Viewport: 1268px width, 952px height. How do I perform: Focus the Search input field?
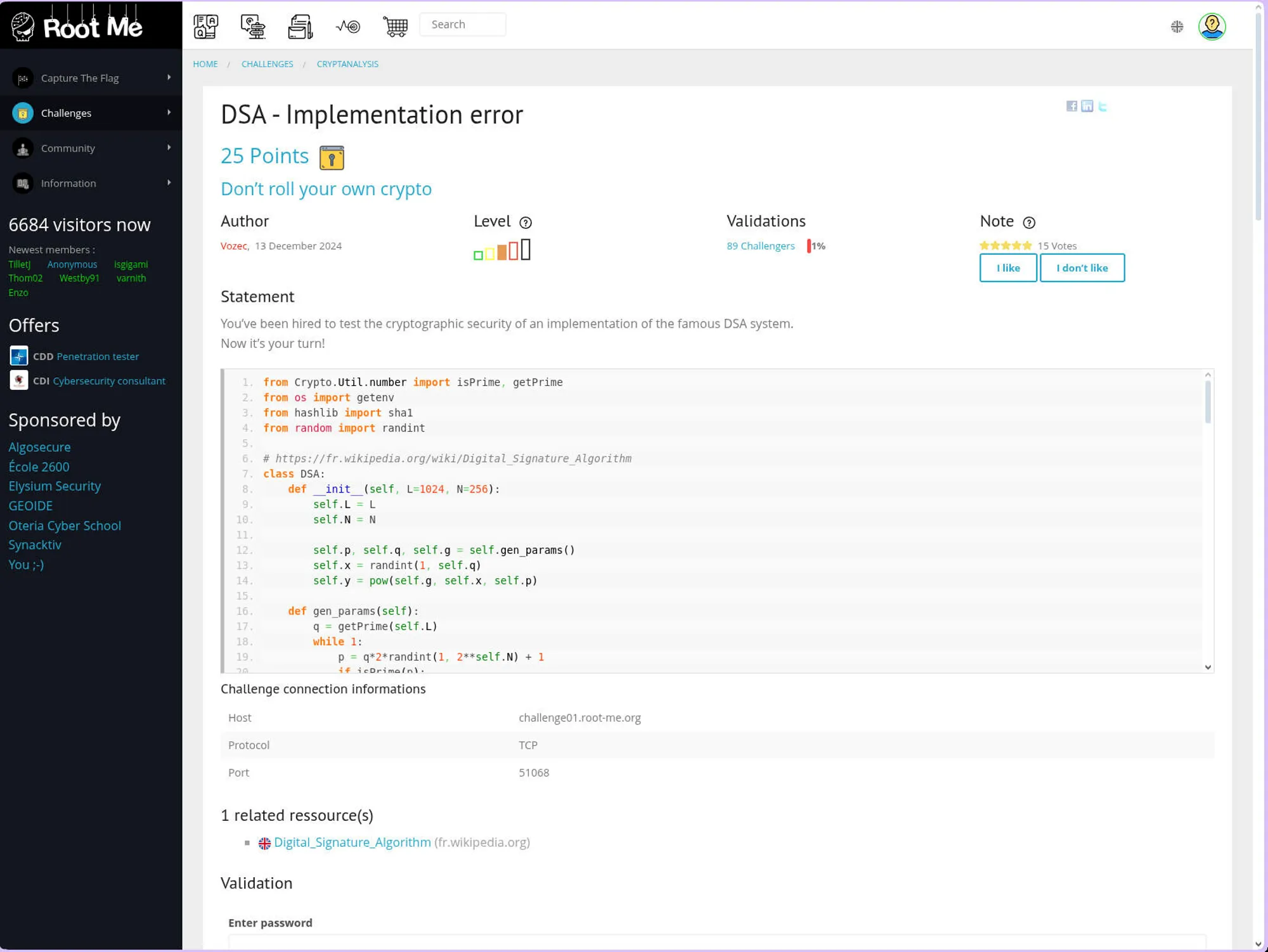[462, 25]
